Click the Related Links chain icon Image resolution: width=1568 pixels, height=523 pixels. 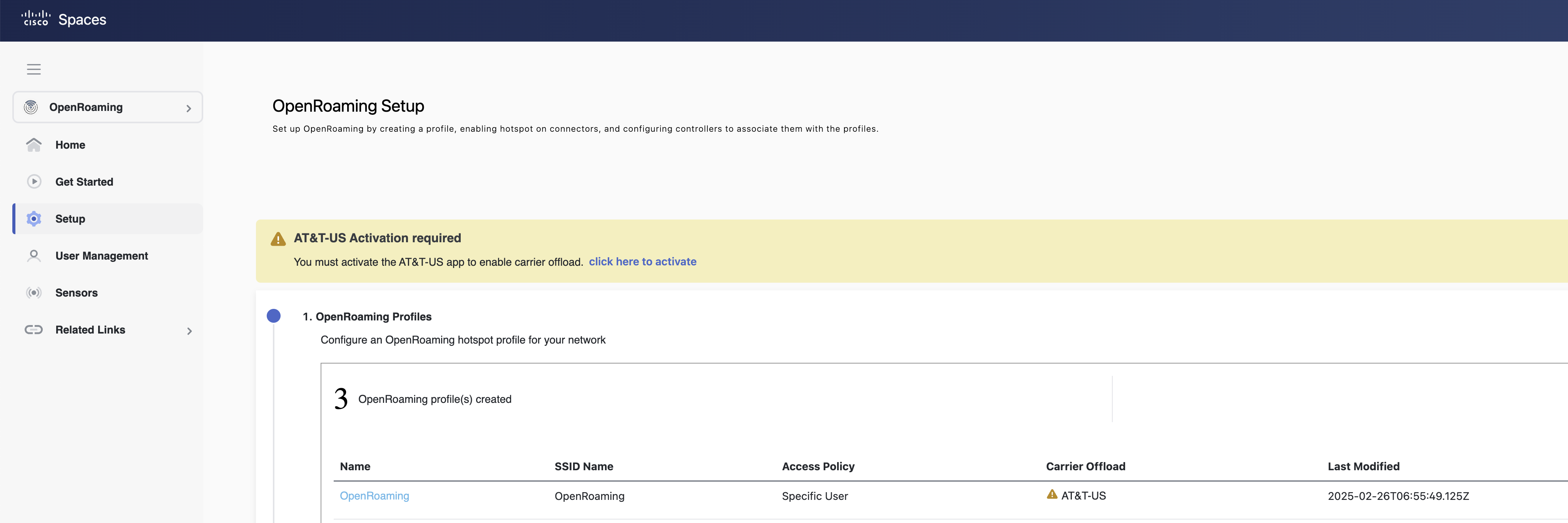tap(33, 329)
